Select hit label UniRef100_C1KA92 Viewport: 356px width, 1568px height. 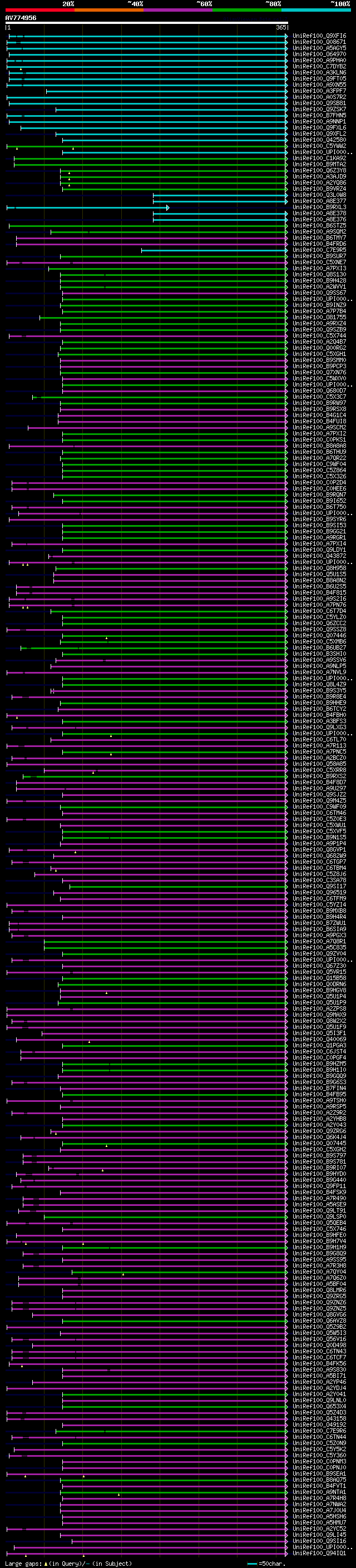coord(319,159)
